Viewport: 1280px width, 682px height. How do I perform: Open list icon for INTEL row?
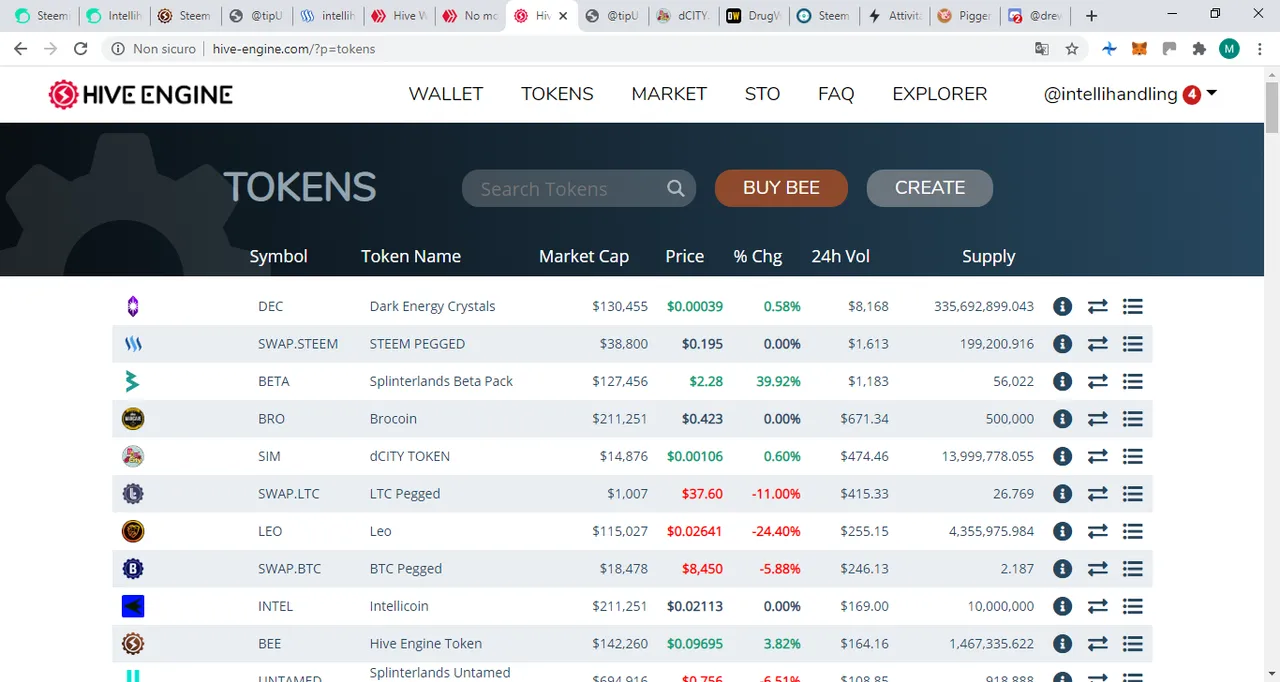pyautogui.click(x=1132, y=606)
